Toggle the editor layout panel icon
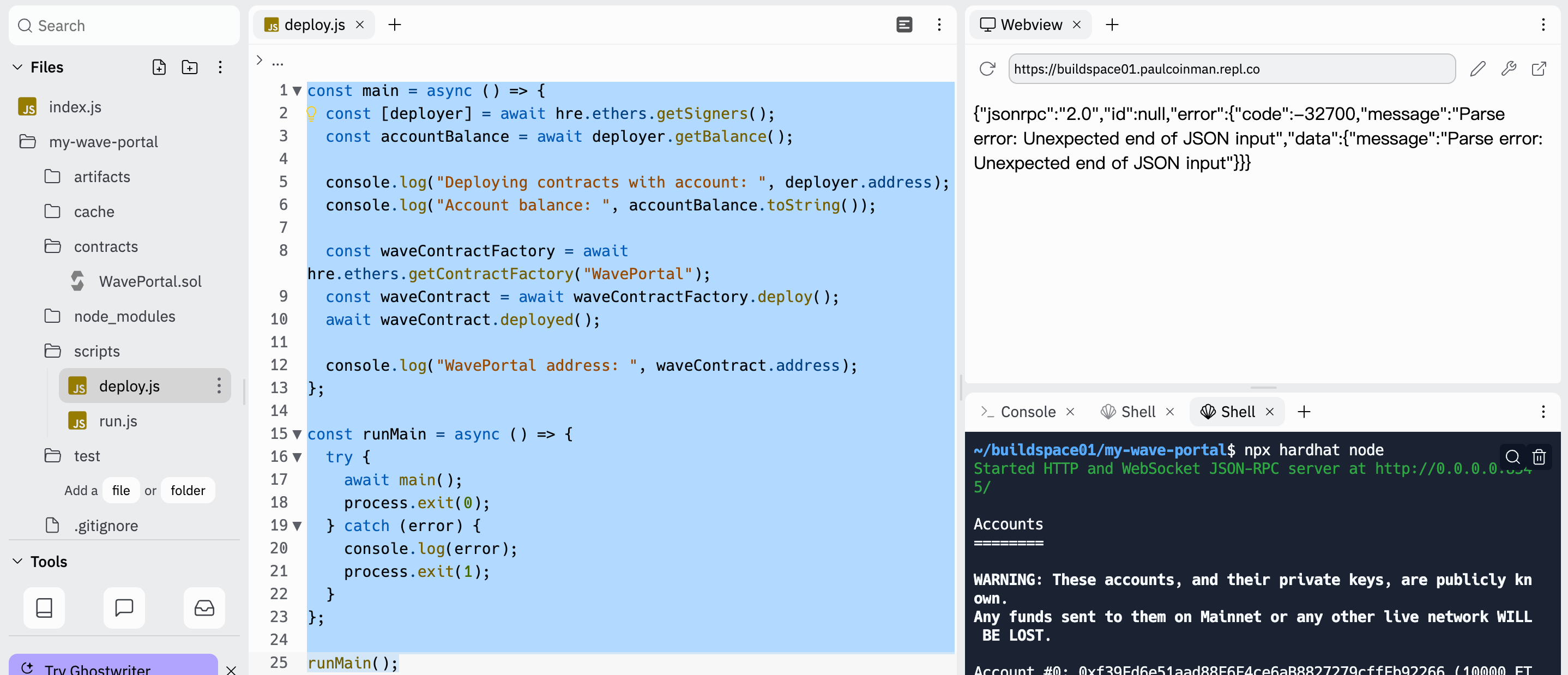Viewport: 1568px width, 675px height. [904, 25]
